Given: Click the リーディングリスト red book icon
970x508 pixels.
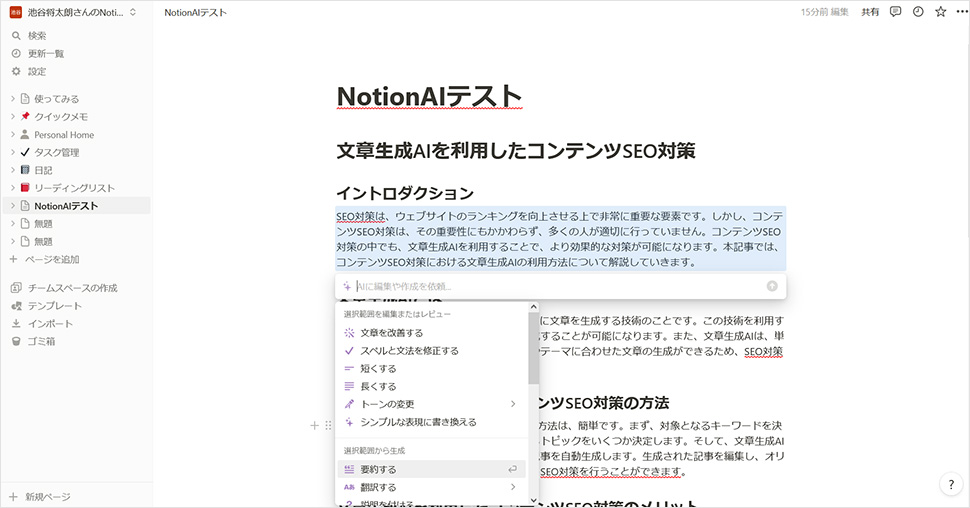Looking at the screenshot, I should [x=25, y=187].
